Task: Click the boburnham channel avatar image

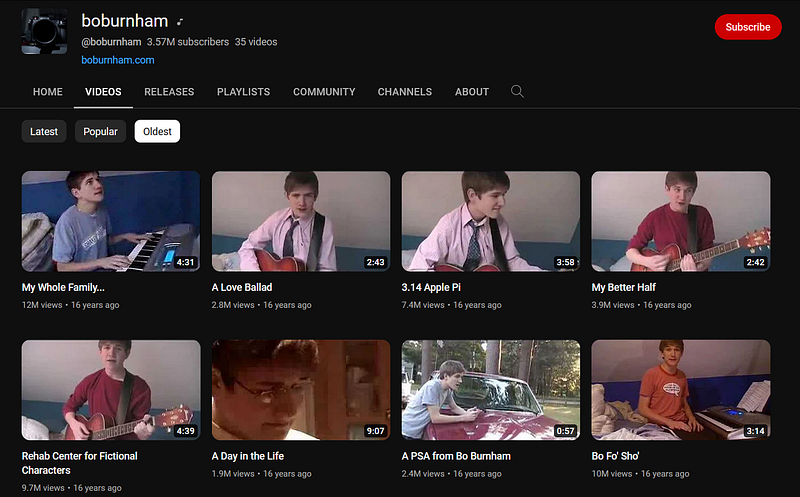Action: point(44,31)
